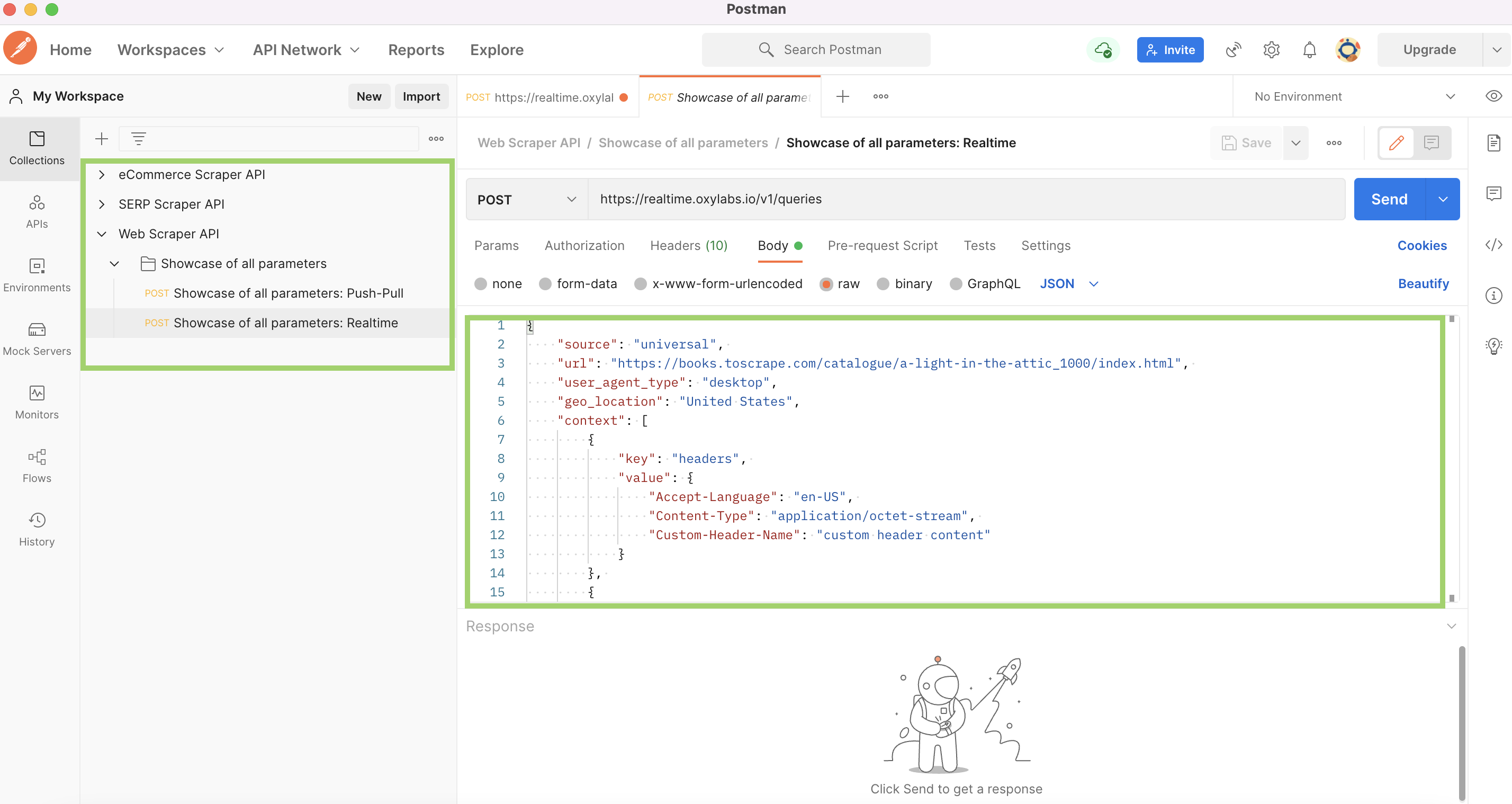Switch to the Headers tab
This screenshot has height=804, width=1512.
[688, 245]
